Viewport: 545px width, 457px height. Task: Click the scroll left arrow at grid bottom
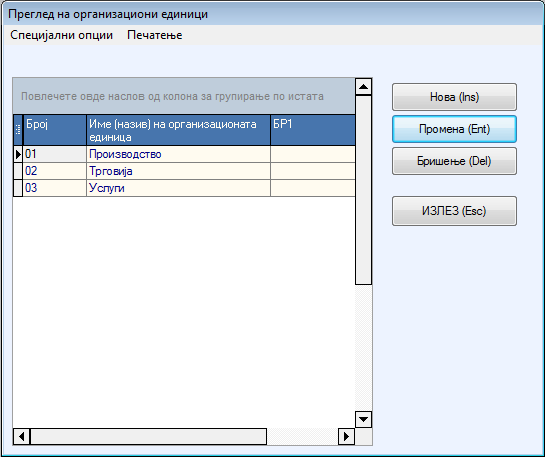[22, 436]
